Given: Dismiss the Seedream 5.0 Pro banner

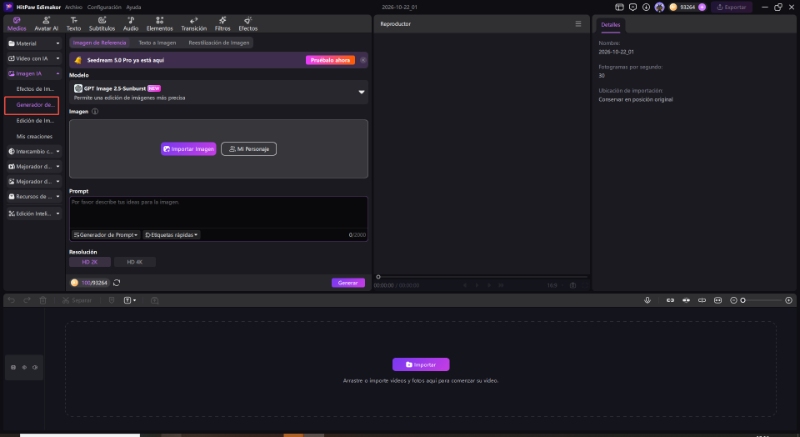Looking at the screenshot, I should (x=363, y=60).
